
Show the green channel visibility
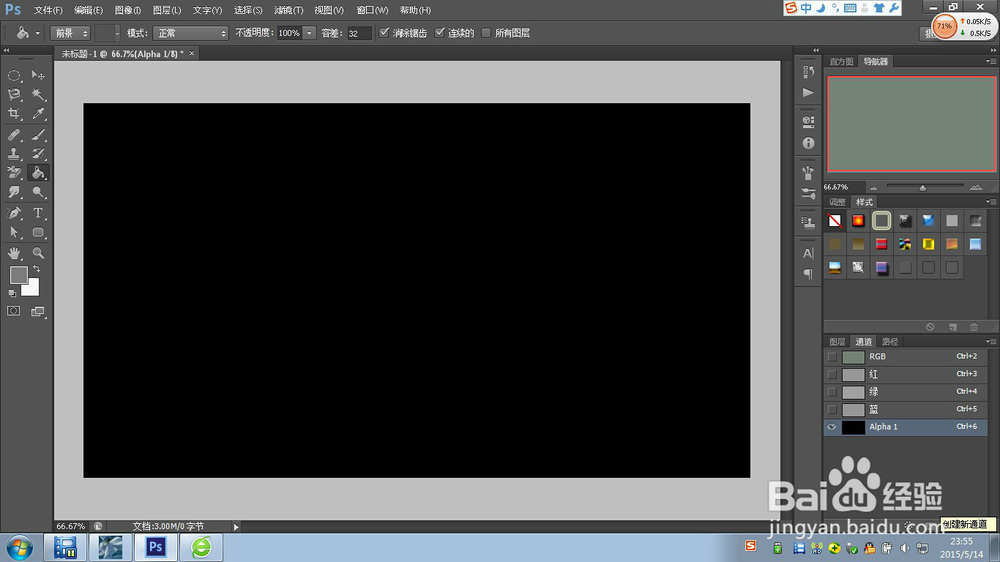click(832, 392)
